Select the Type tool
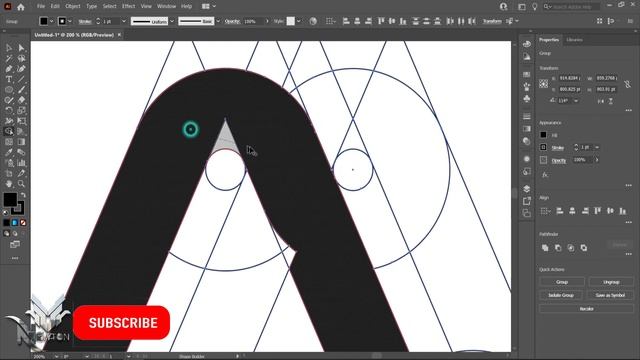 [x=9, y=80]
